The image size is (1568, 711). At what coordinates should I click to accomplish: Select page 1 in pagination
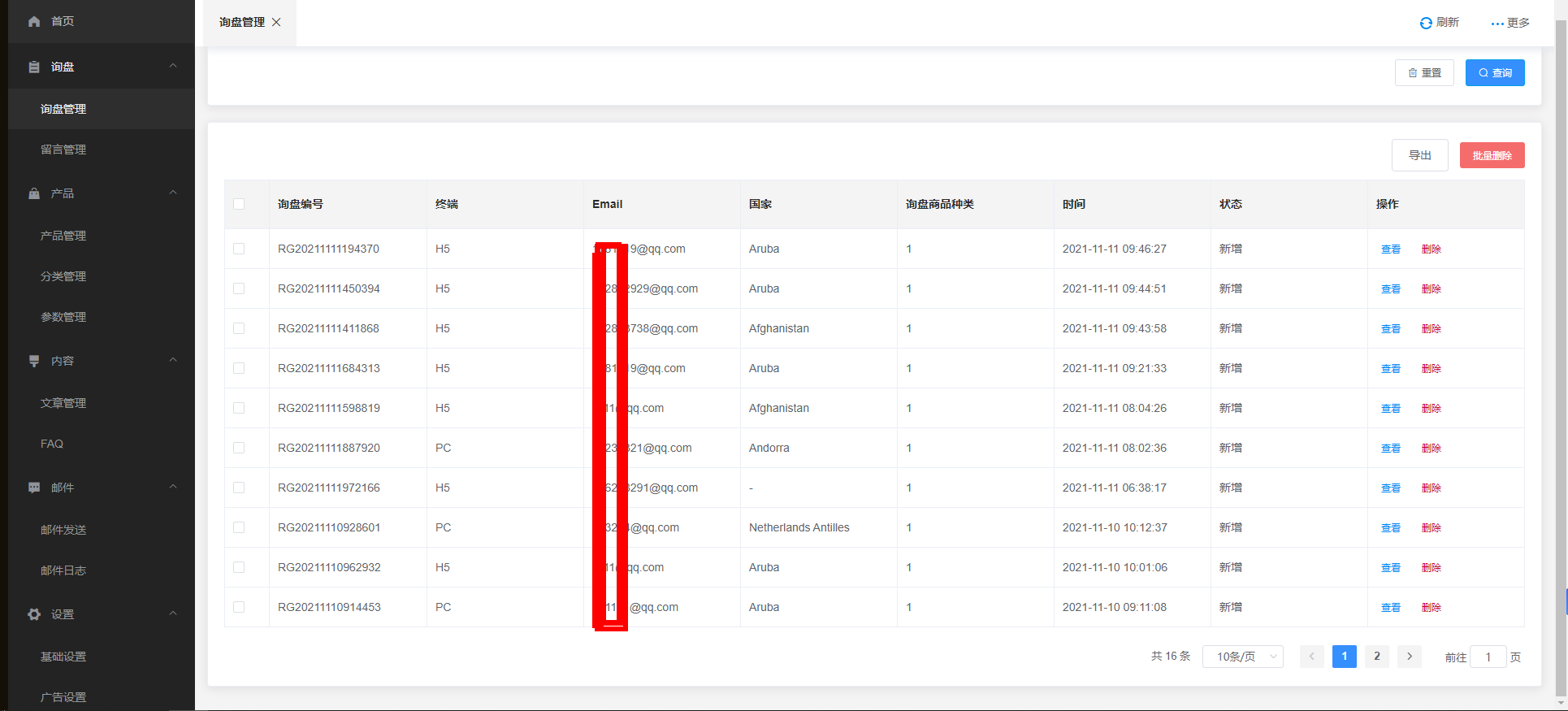point(1345,657)
